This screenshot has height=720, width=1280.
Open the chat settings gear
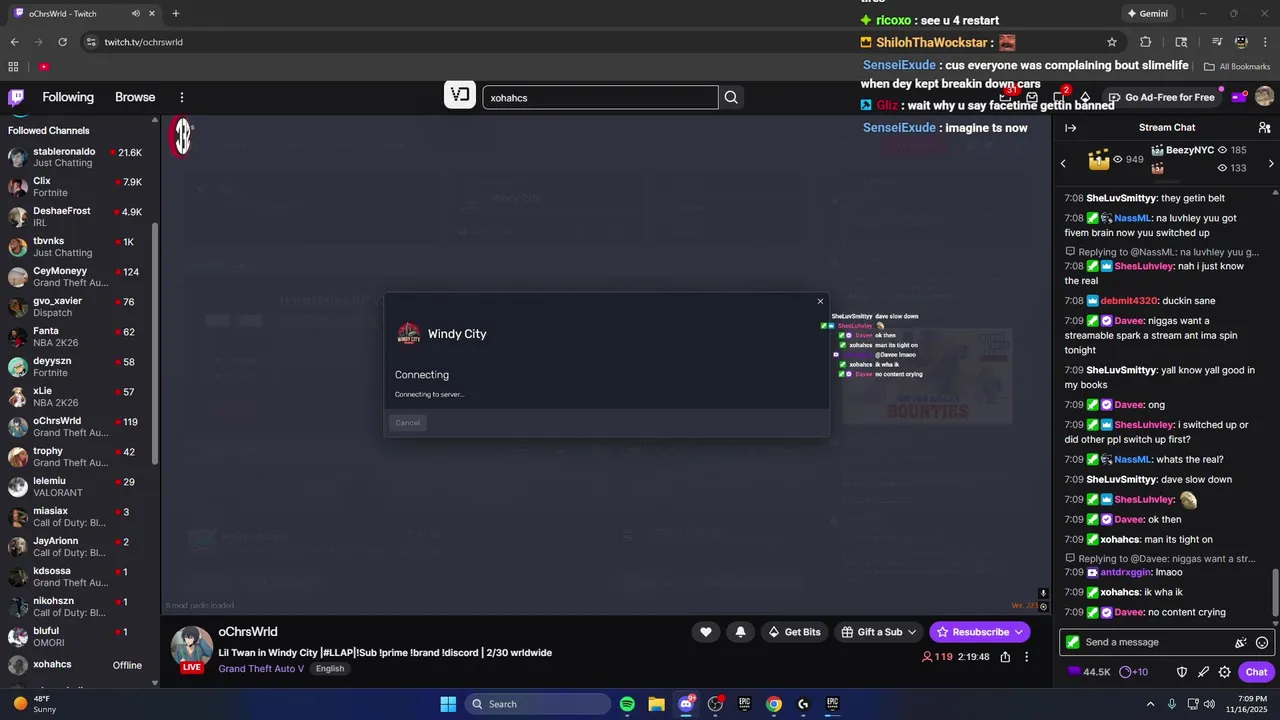click(x=1224, y=672)
